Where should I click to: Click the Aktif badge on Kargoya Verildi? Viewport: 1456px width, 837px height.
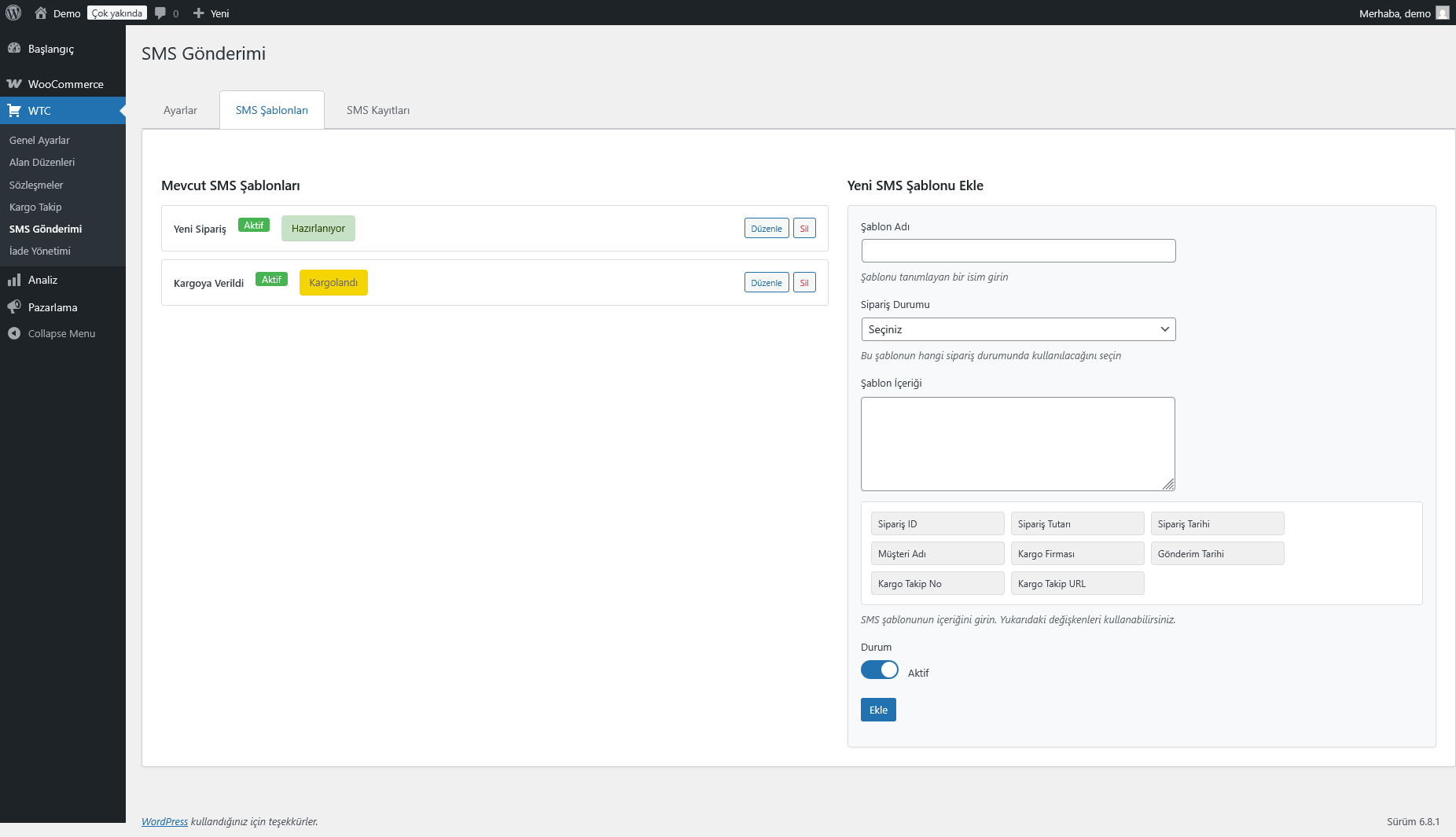(271, 279)
